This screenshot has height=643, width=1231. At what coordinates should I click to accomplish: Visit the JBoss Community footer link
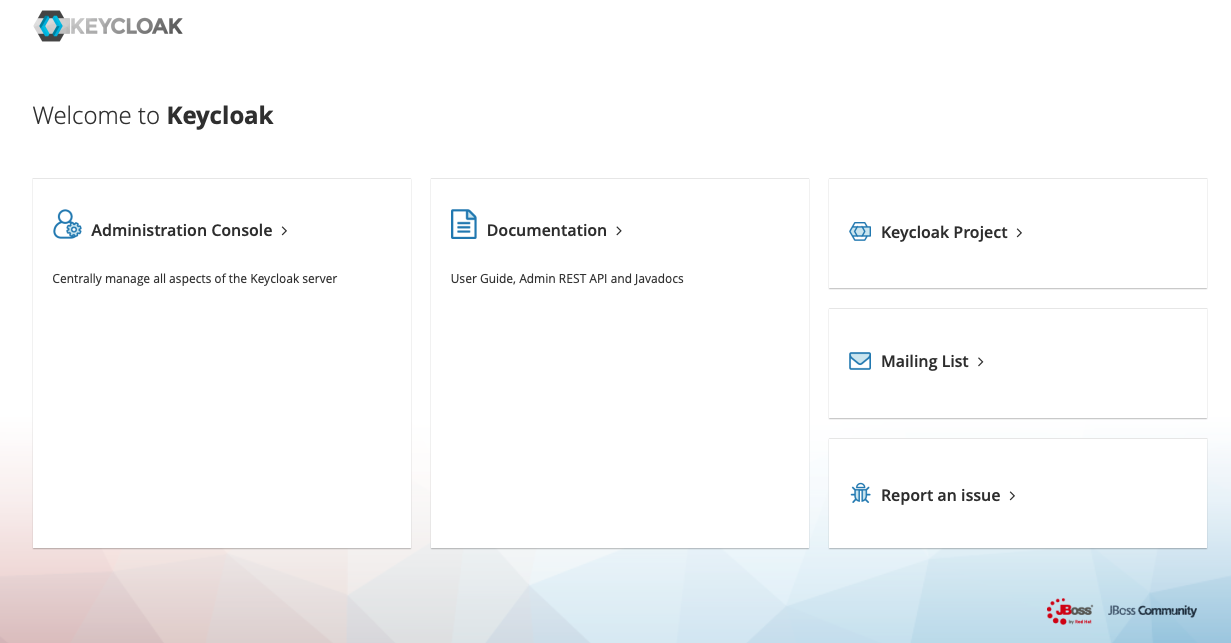click(1152, 611)
